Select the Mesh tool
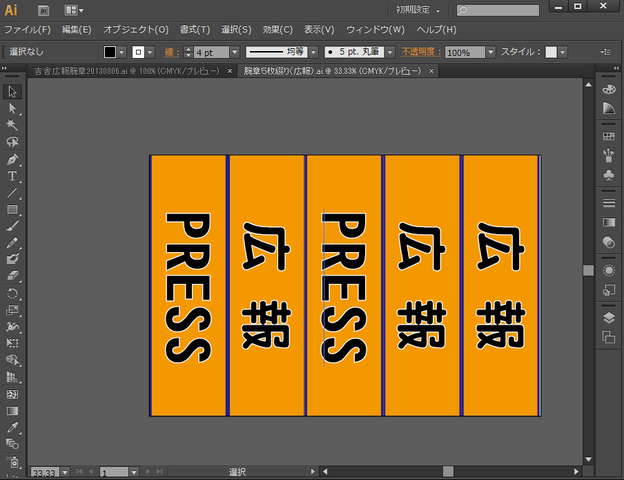The image size is (624, 480). (x=12, y=394)
